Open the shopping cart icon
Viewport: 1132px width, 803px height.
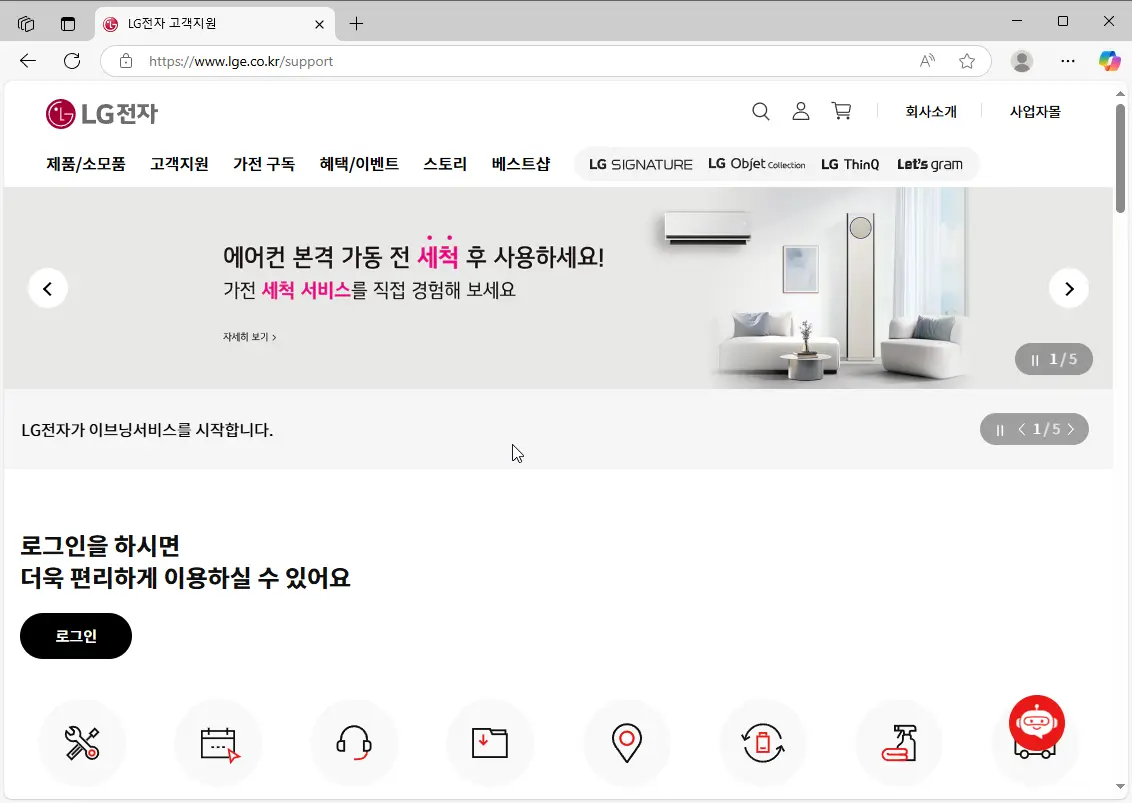[841, 111]
